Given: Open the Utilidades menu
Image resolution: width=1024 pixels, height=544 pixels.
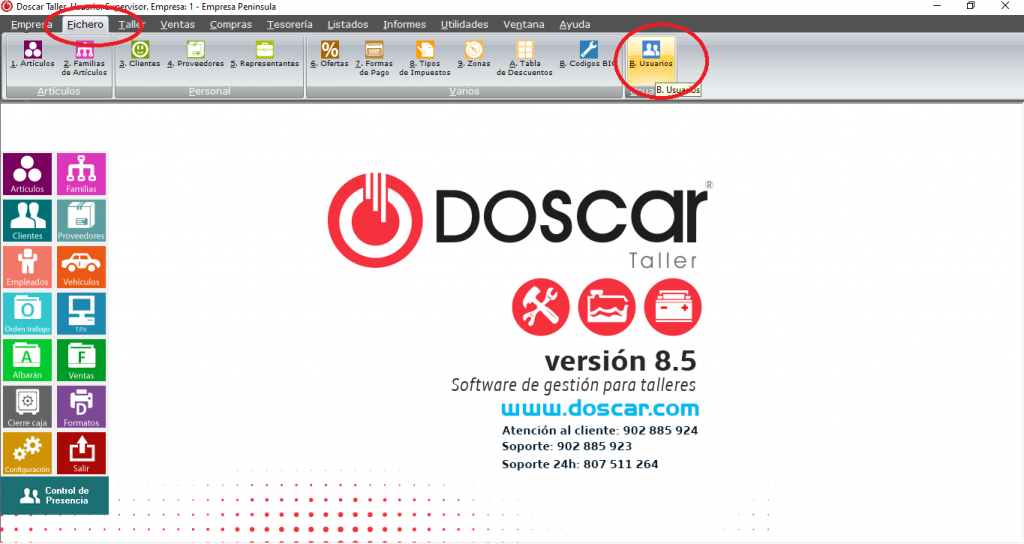Looking at the screenshot, I should click(464, 24).
